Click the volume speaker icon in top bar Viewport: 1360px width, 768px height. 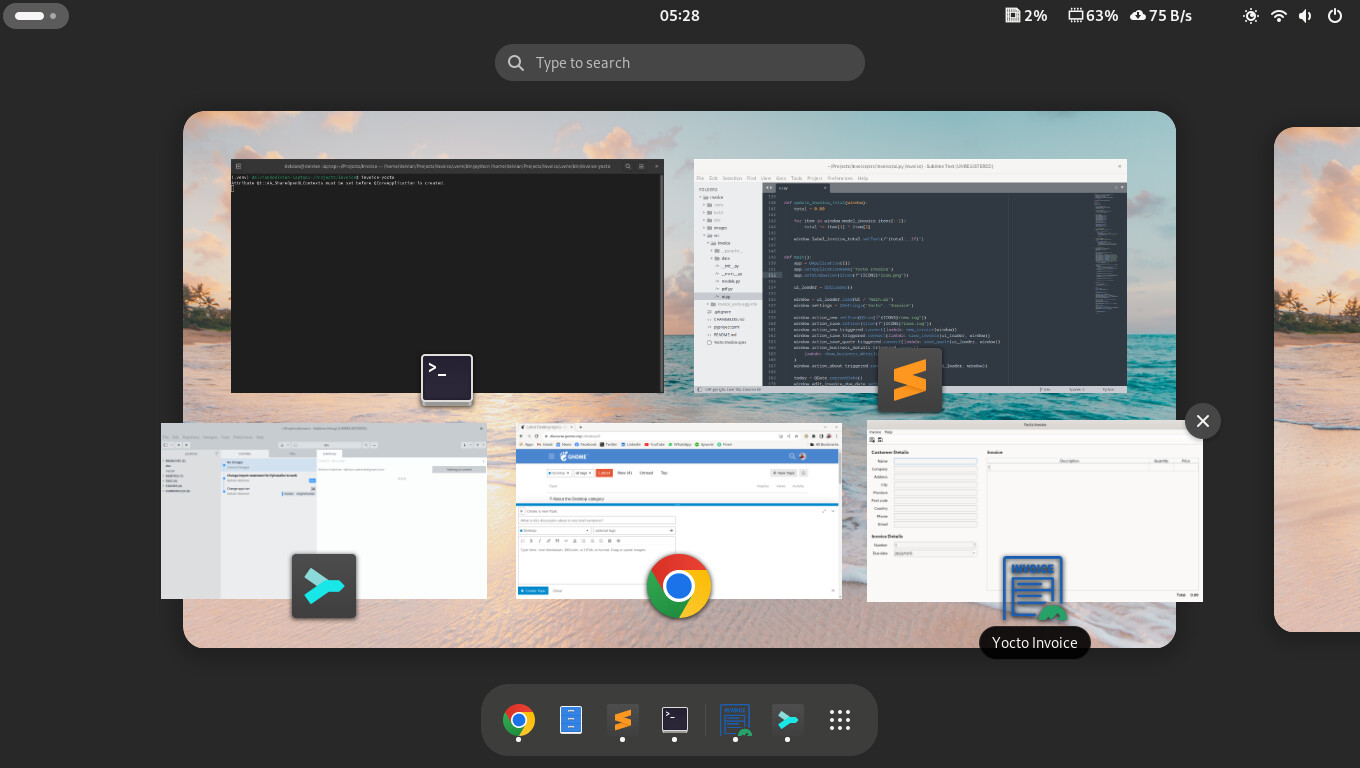click(1306, 16)
